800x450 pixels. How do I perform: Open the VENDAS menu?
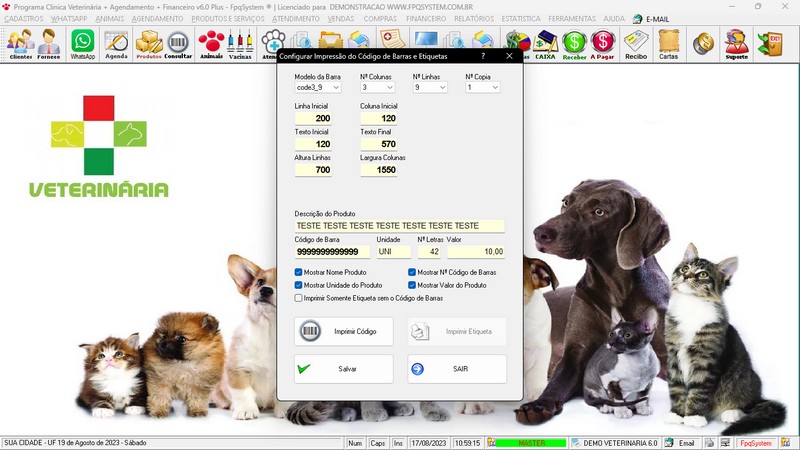point(341,19)
